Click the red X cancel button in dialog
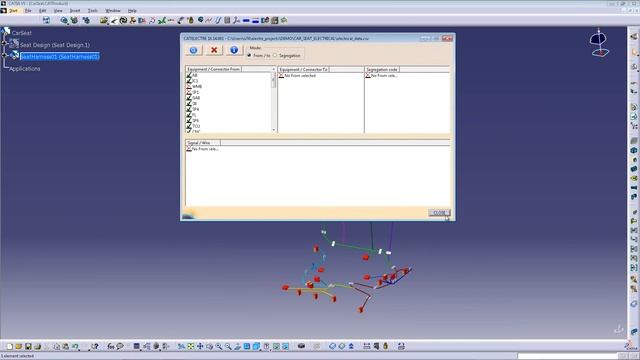The width and height of the screenshot is (640, 360). (x=213, y=50)
